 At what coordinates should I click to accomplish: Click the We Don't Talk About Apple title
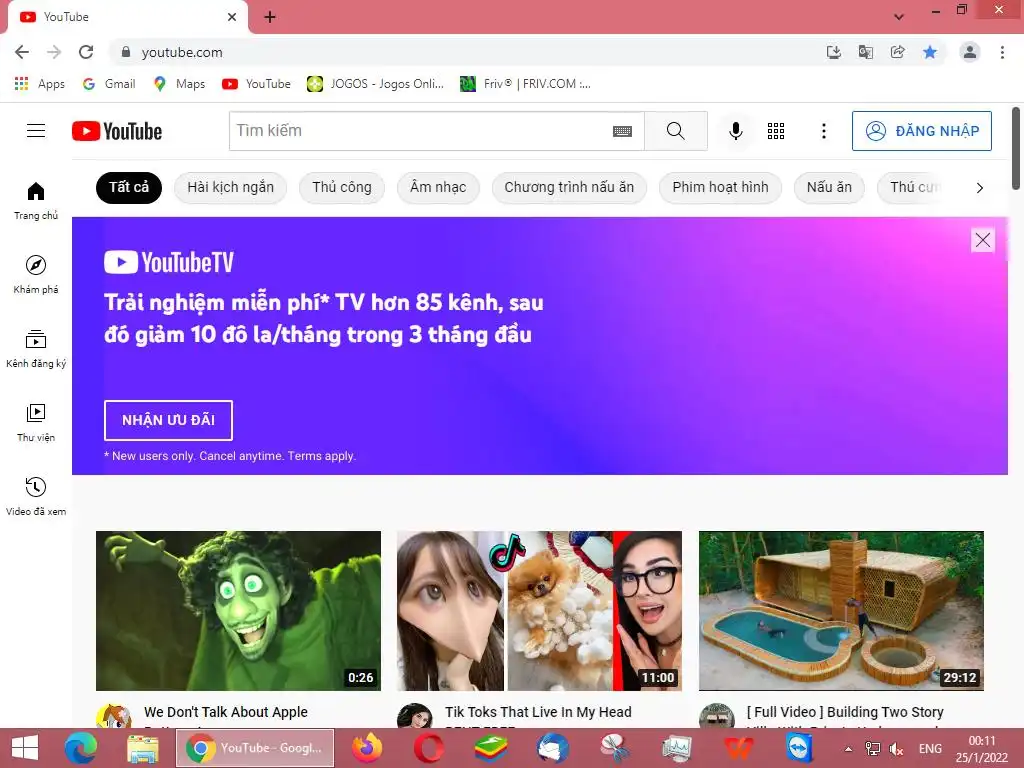225,712
